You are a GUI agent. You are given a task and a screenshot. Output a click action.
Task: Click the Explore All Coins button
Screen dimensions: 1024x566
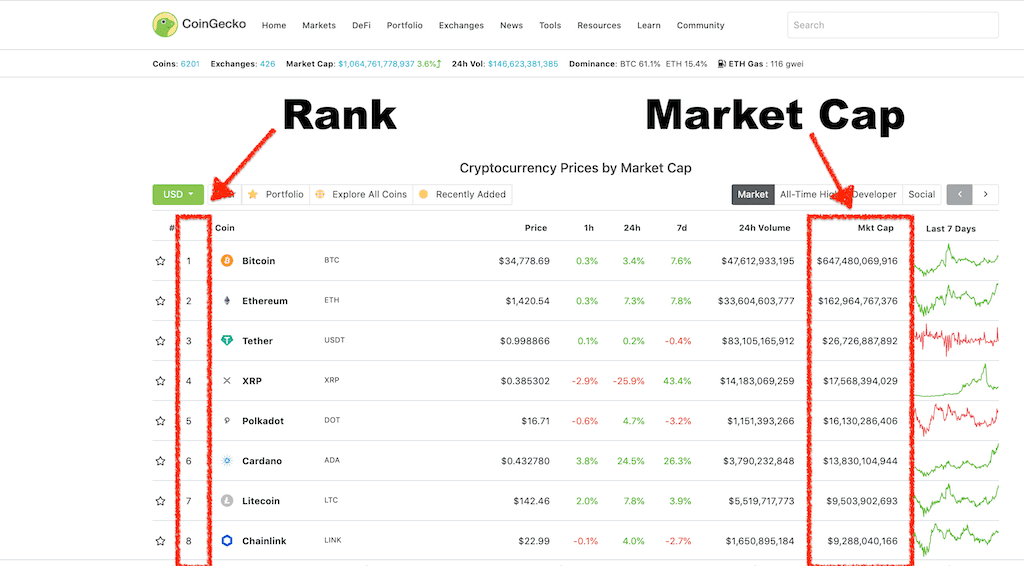coord(361,194)
